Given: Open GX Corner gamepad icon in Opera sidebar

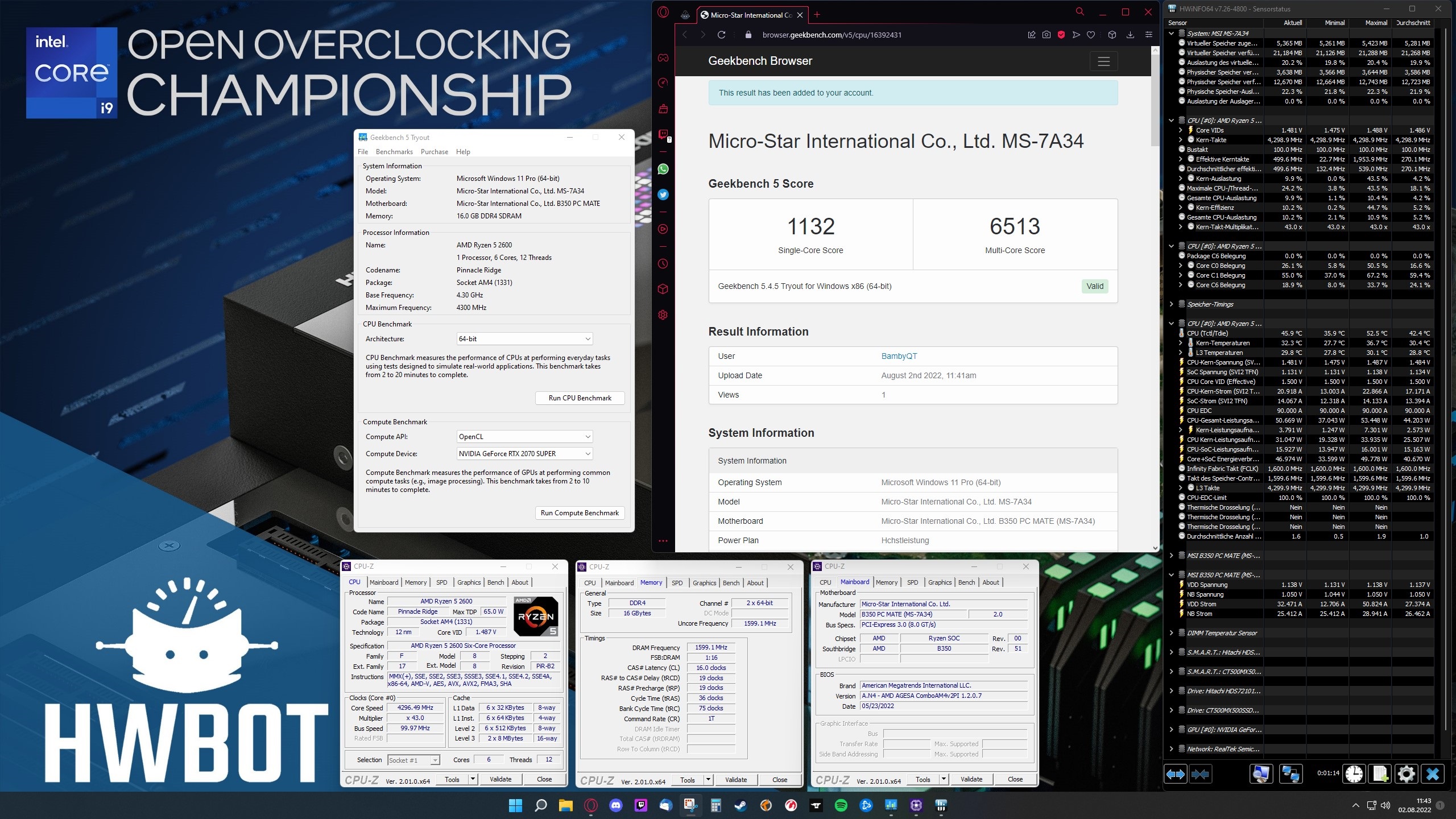Looking at the screenshot, I should click(x=663, y=57).
